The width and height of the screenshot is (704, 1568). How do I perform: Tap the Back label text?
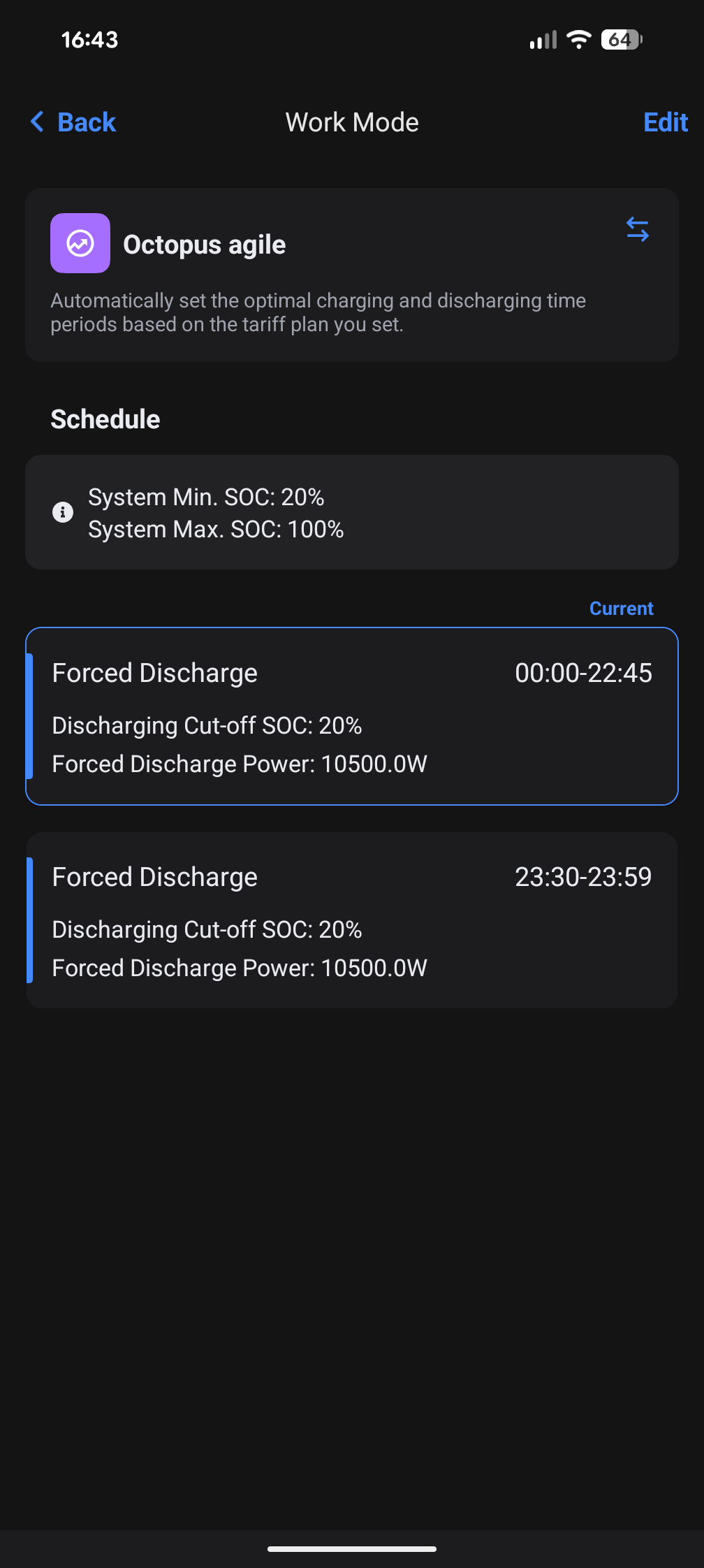87,122
